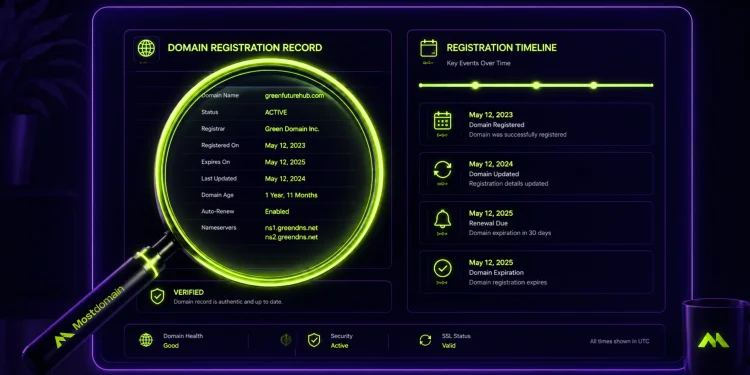Click the Nameservers field label
750x375 pixels.
pos(219,228)
